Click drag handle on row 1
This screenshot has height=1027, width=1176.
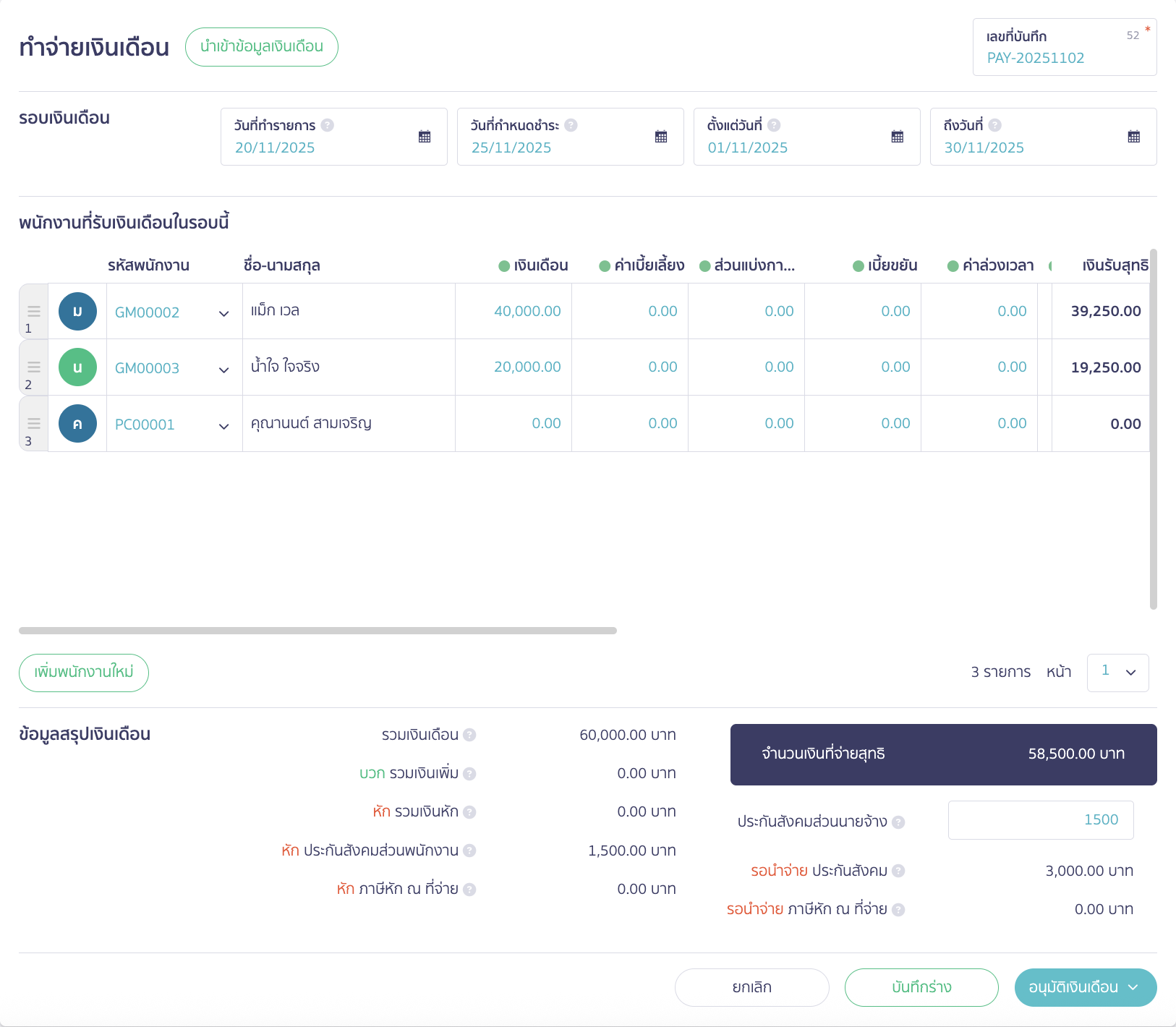pos(34,311)
